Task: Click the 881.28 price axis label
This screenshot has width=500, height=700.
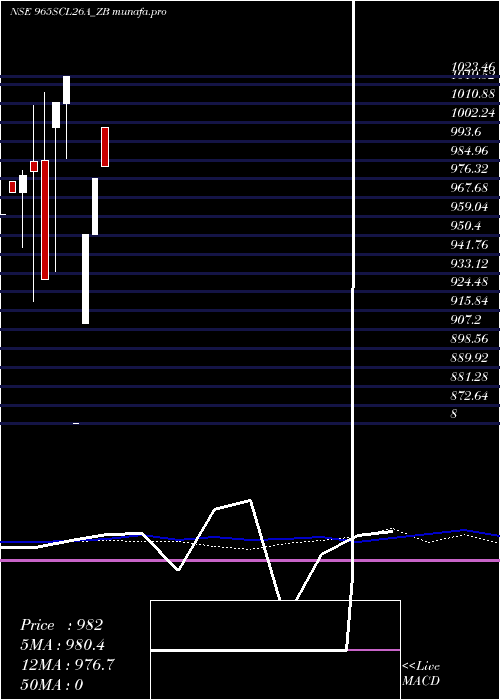Action: 469,377
